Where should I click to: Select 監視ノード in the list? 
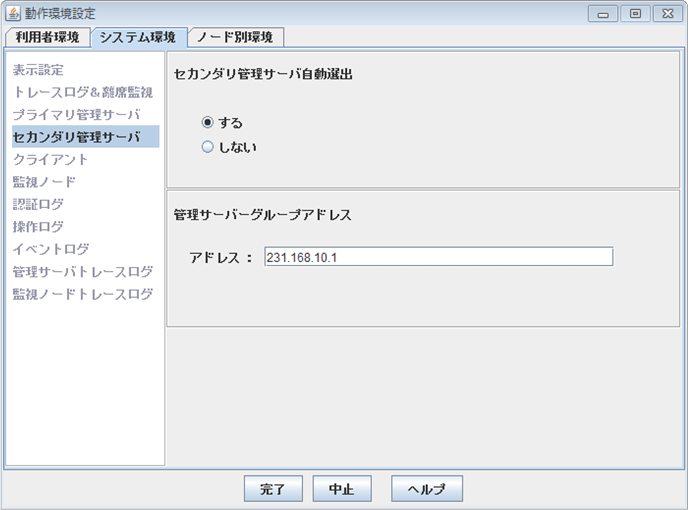(x=44, y=182)
